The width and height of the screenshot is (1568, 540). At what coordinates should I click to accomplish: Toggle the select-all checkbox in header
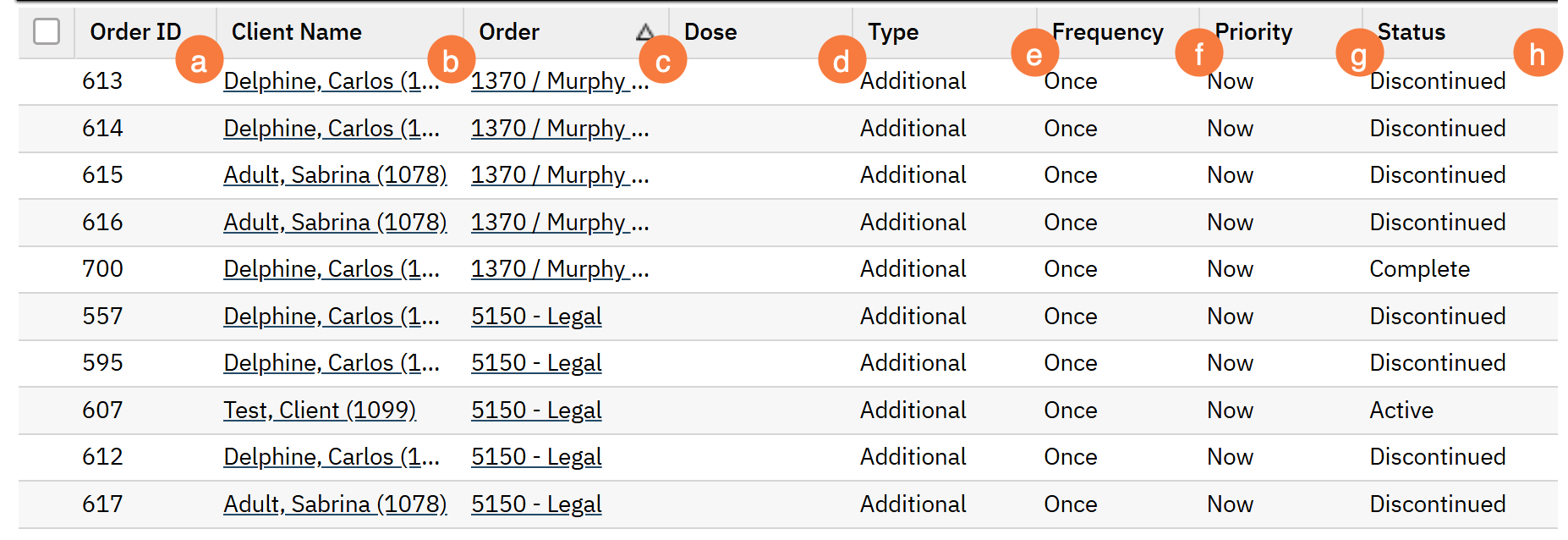click(47, 31)
